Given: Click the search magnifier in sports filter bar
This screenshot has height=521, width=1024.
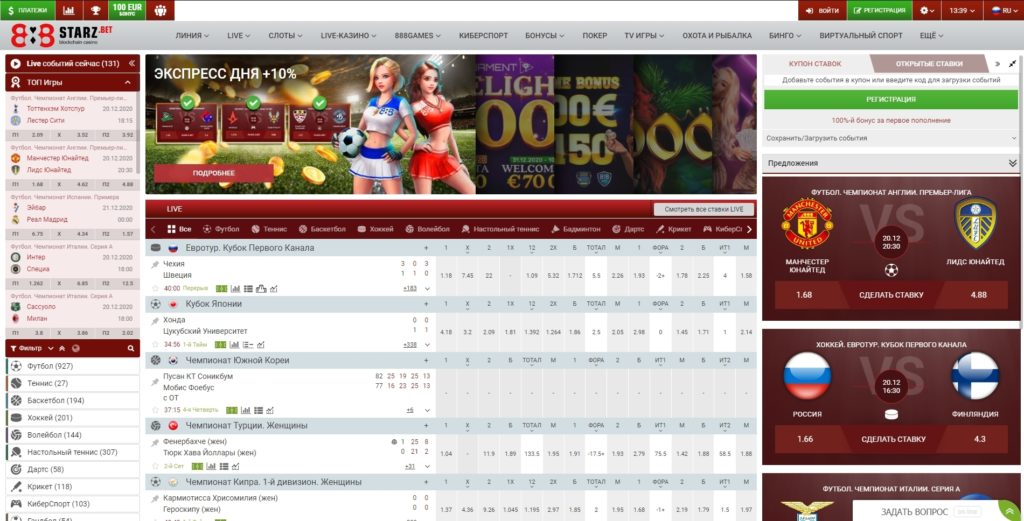Looking at the screenshot, I should pyautogui.click(x=129, y=347).
